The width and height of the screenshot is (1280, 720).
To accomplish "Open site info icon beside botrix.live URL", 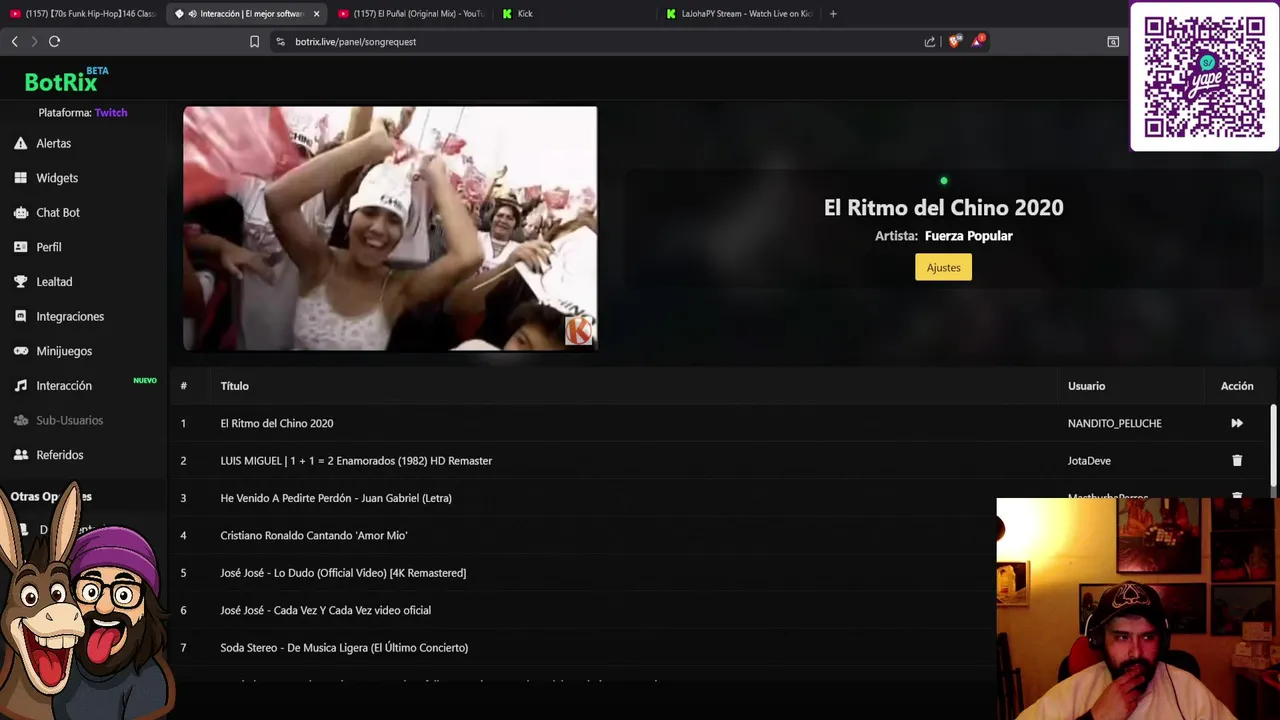I will click(x=280, y=42).
